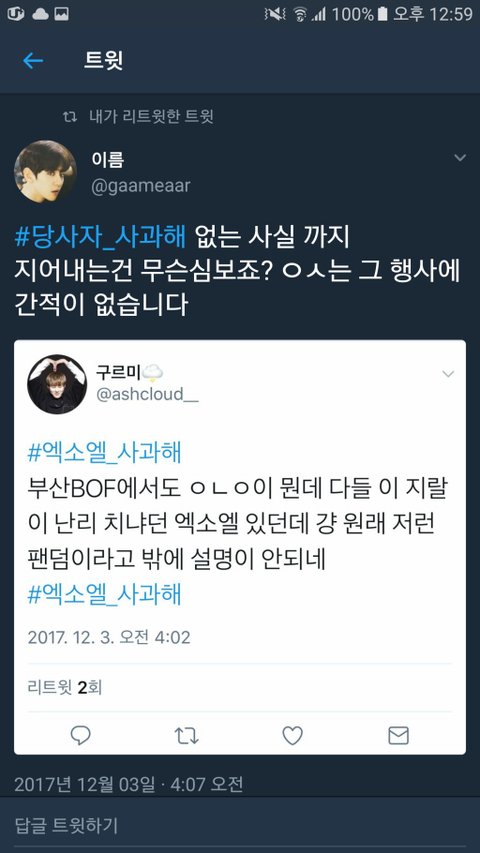
Task: Tap the cloud icon in the status bar
Action: (x=41, y=14)
